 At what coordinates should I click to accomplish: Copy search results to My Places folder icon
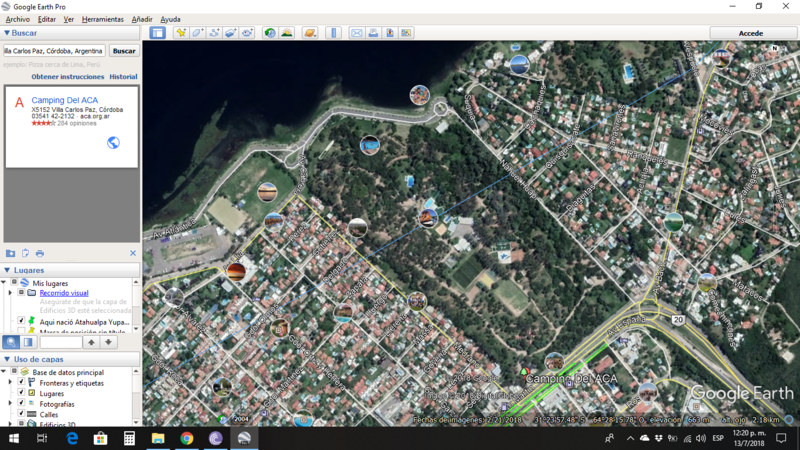10,253
